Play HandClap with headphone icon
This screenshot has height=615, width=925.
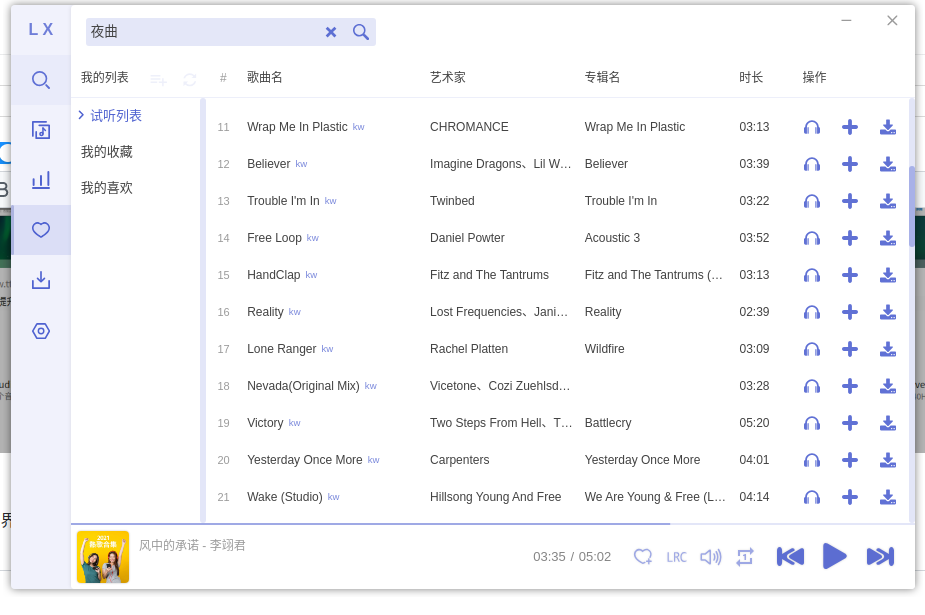pos(812,275)
